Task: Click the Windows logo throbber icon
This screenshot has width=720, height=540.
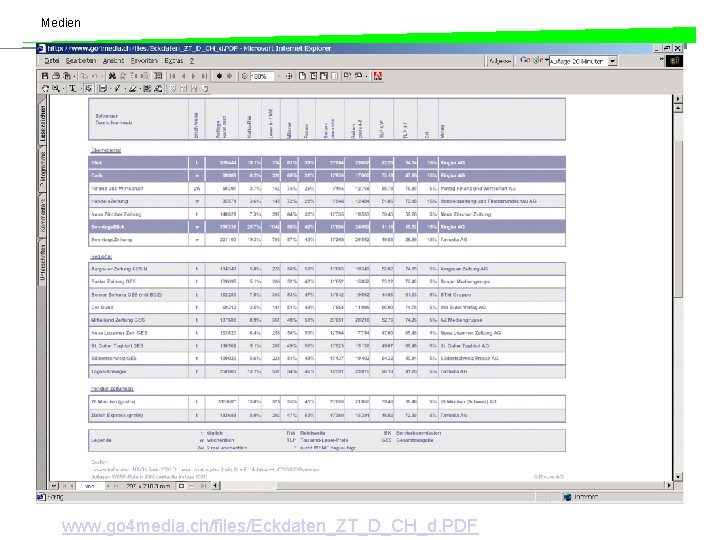Action: coord(674,61)
